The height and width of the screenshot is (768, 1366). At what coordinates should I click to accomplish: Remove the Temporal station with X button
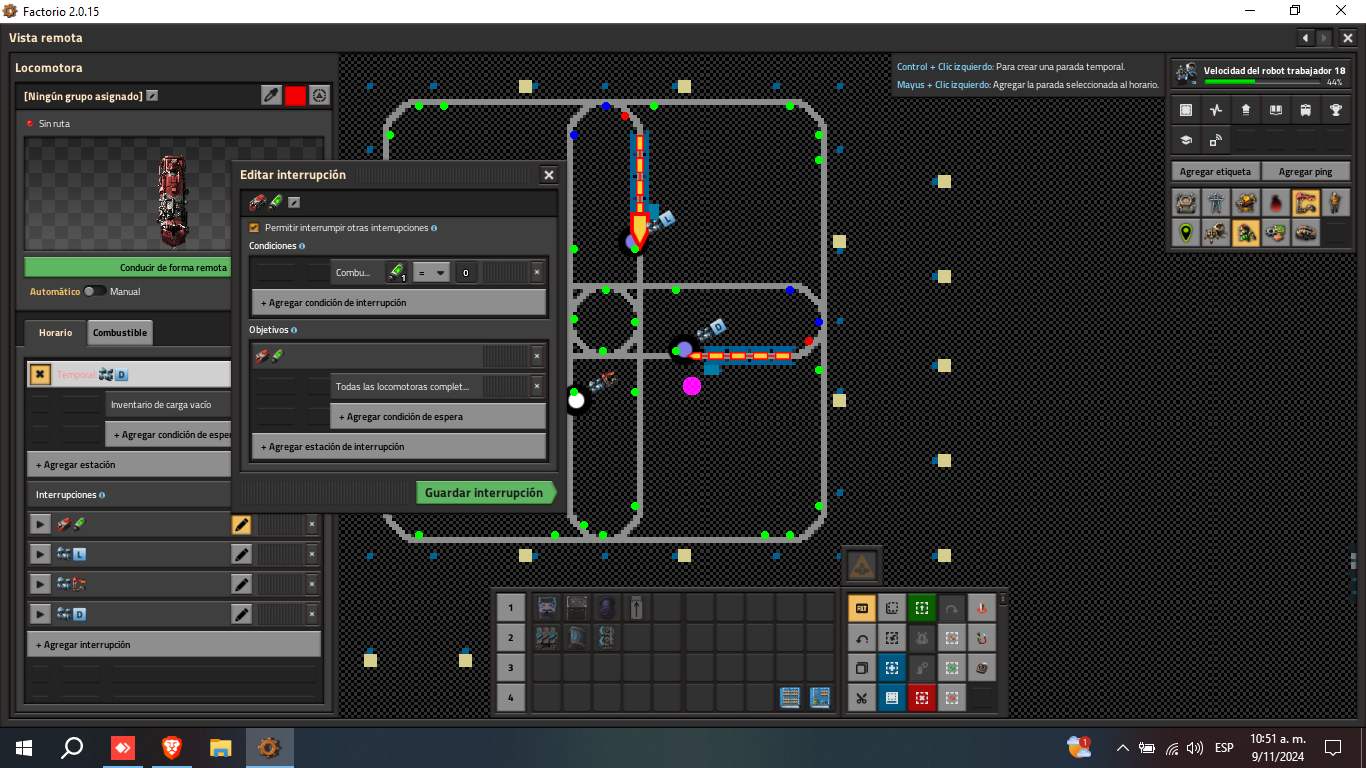(39, 375)
